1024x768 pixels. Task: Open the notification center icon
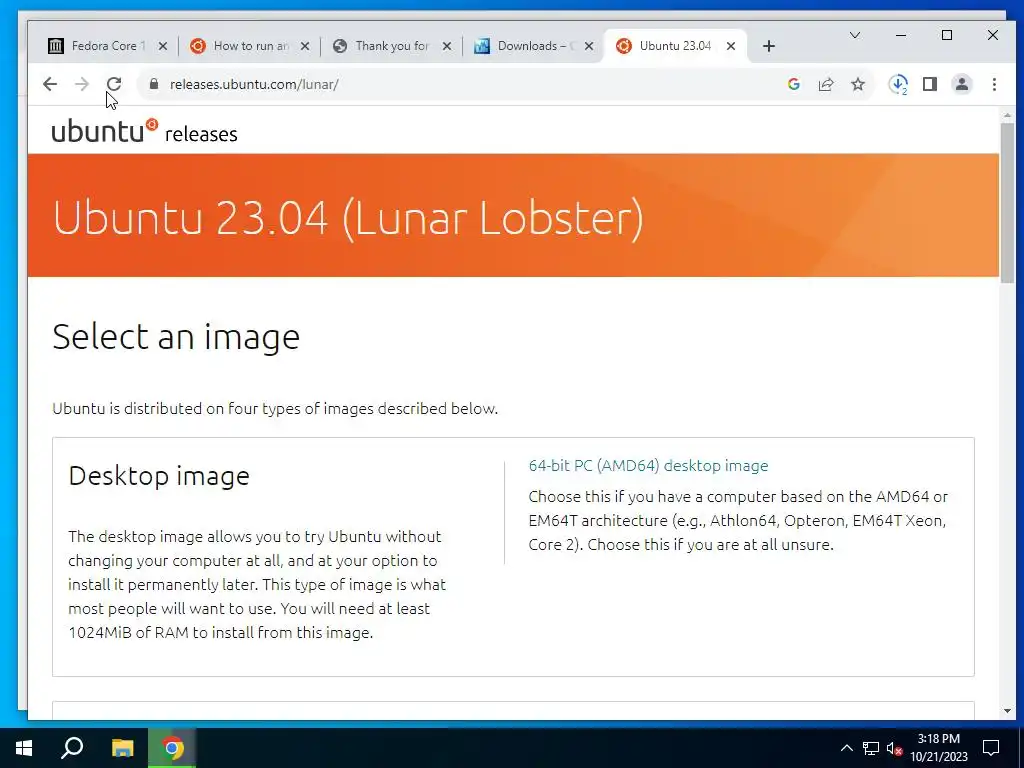tap(991, 748)
